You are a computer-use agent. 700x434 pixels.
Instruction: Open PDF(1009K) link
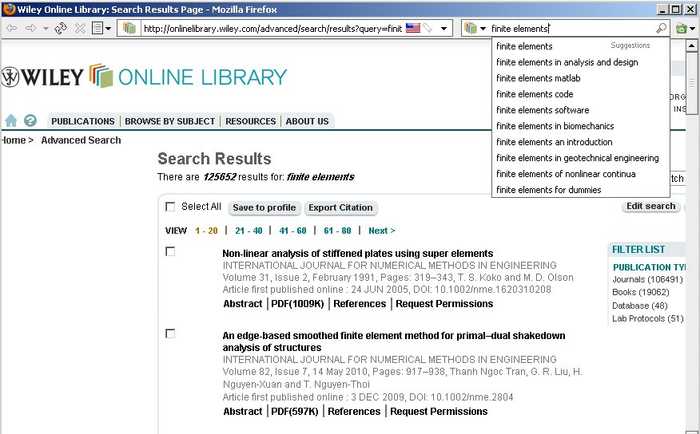[x=297, y=304]
